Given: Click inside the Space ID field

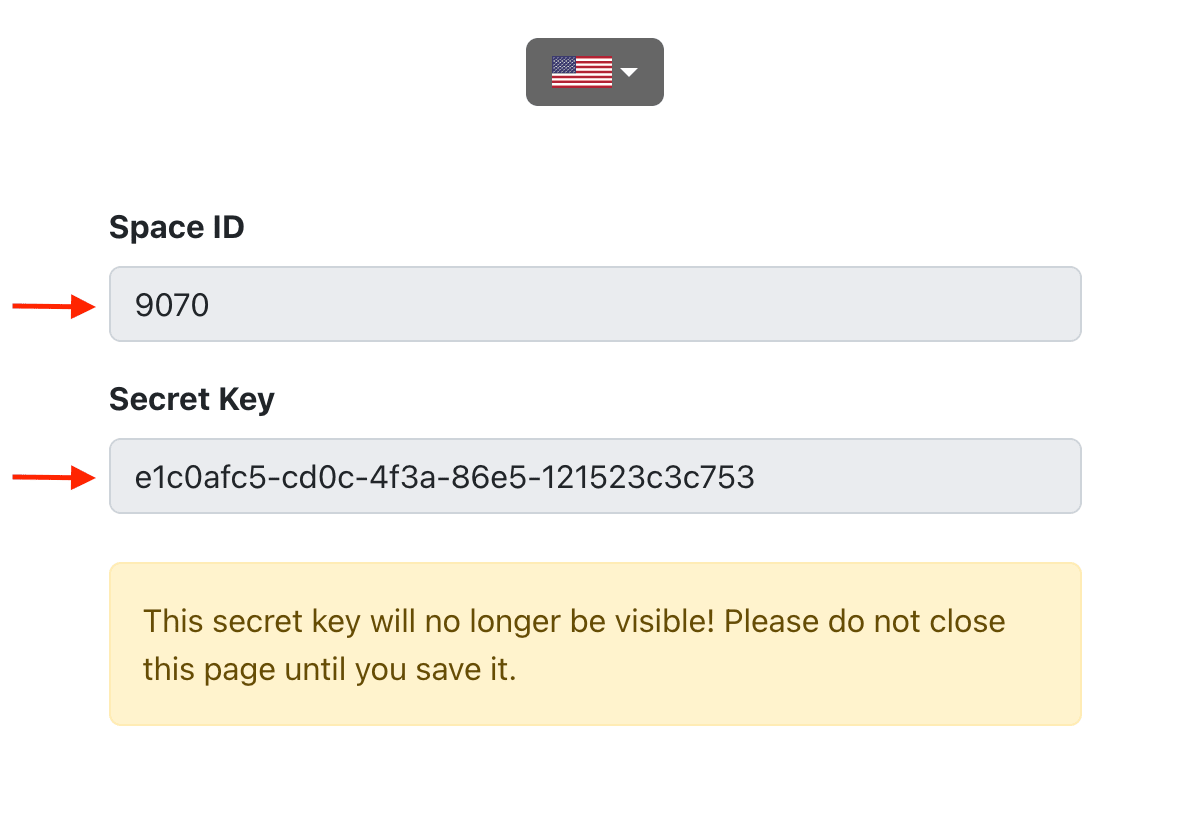Looking at the screenshot, I should [595, 304].
